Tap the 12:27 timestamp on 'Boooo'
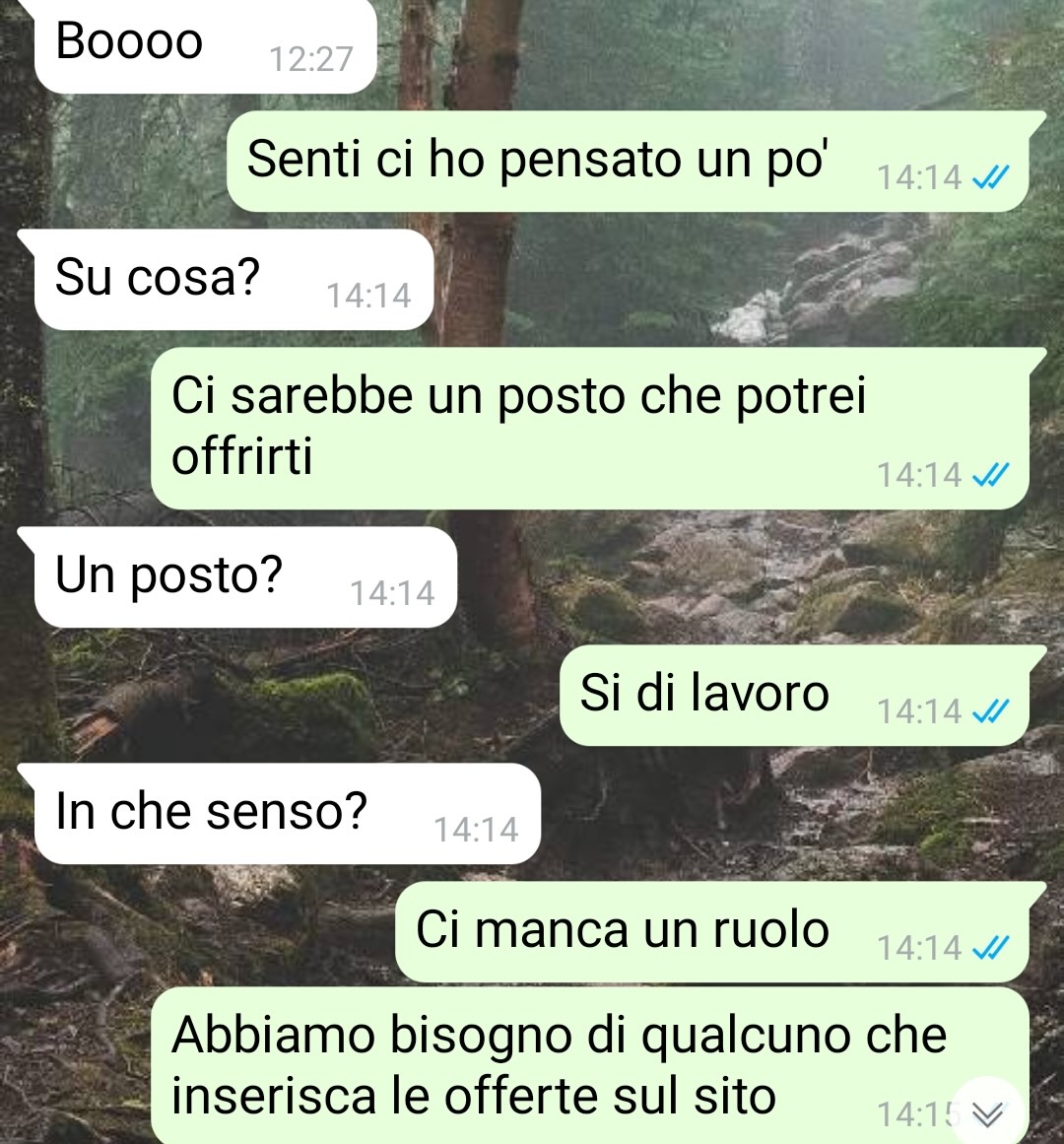Image resolution: width=1064 pixels, height=1144 pixels. coord(311,59)
